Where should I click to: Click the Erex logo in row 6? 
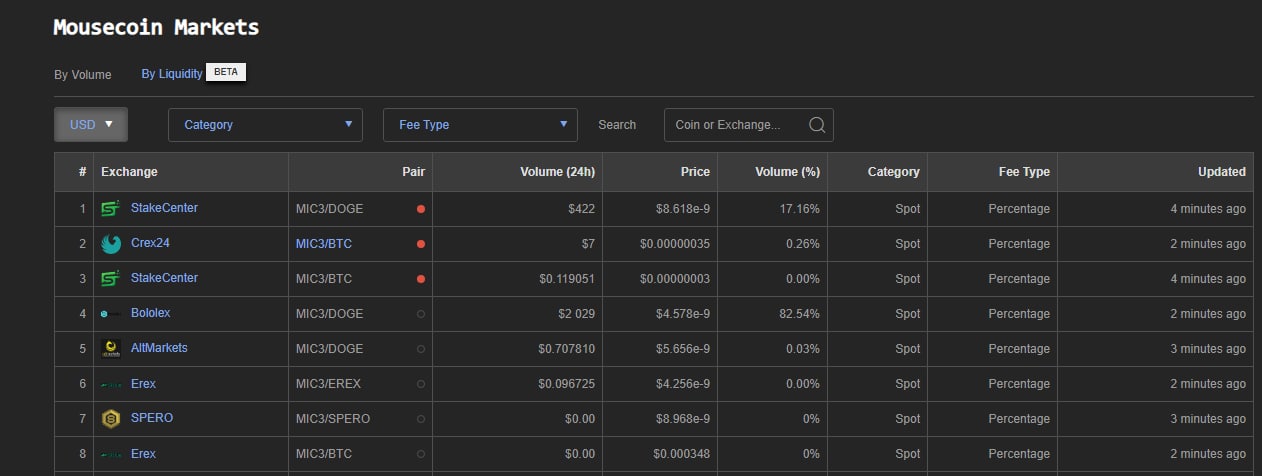tap(111, 384)
